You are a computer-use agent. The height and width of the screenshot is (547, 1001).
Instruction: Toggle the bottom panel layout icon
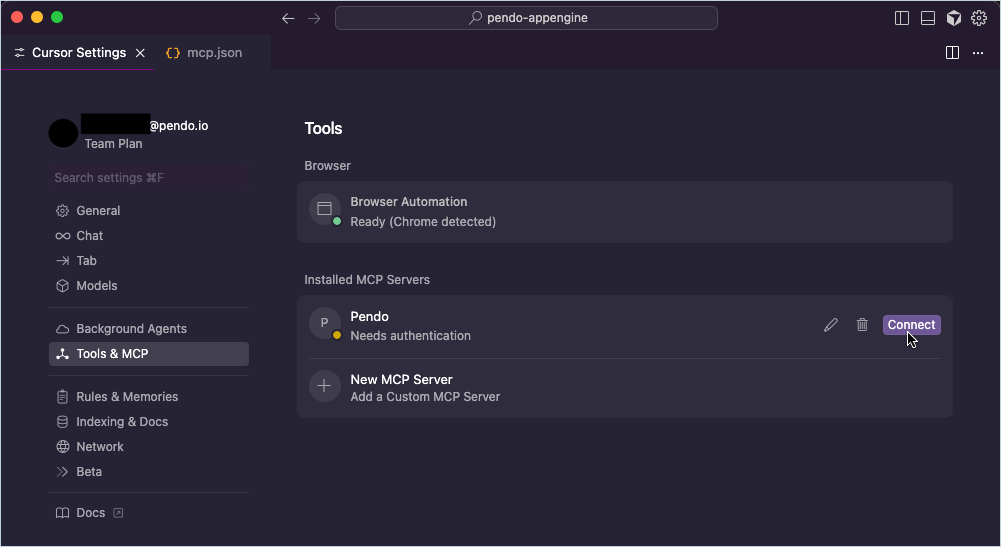[x=928, y=18]
